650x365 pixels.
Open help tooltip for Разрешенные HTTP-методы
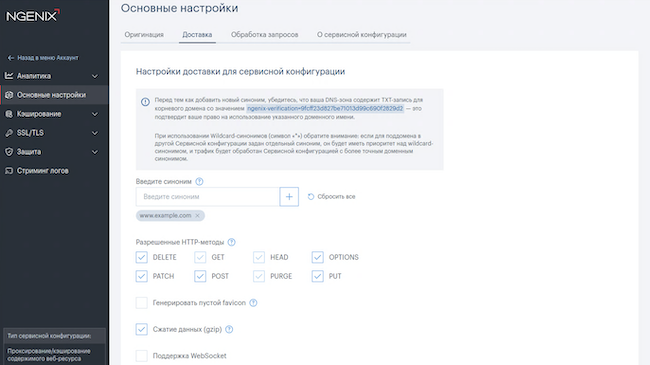[232, 242]
